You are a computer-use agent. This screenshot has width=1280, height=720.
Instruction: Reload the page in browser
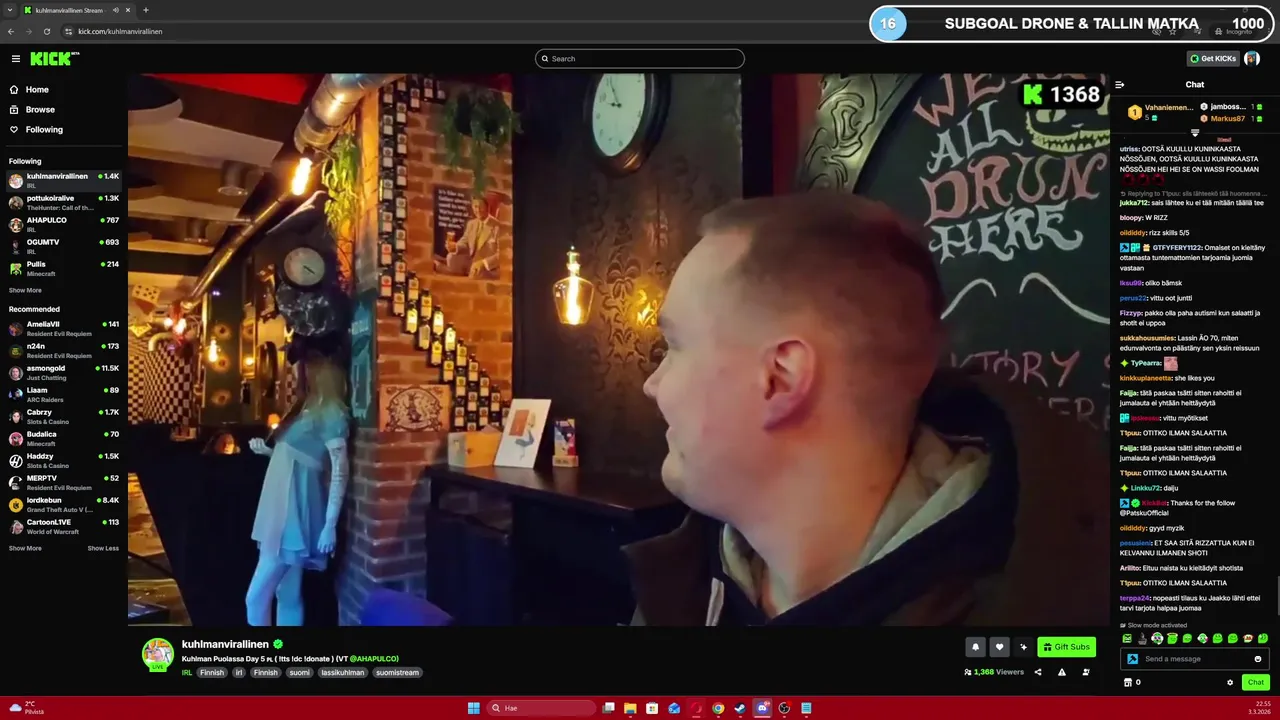(x=45, y=31)
